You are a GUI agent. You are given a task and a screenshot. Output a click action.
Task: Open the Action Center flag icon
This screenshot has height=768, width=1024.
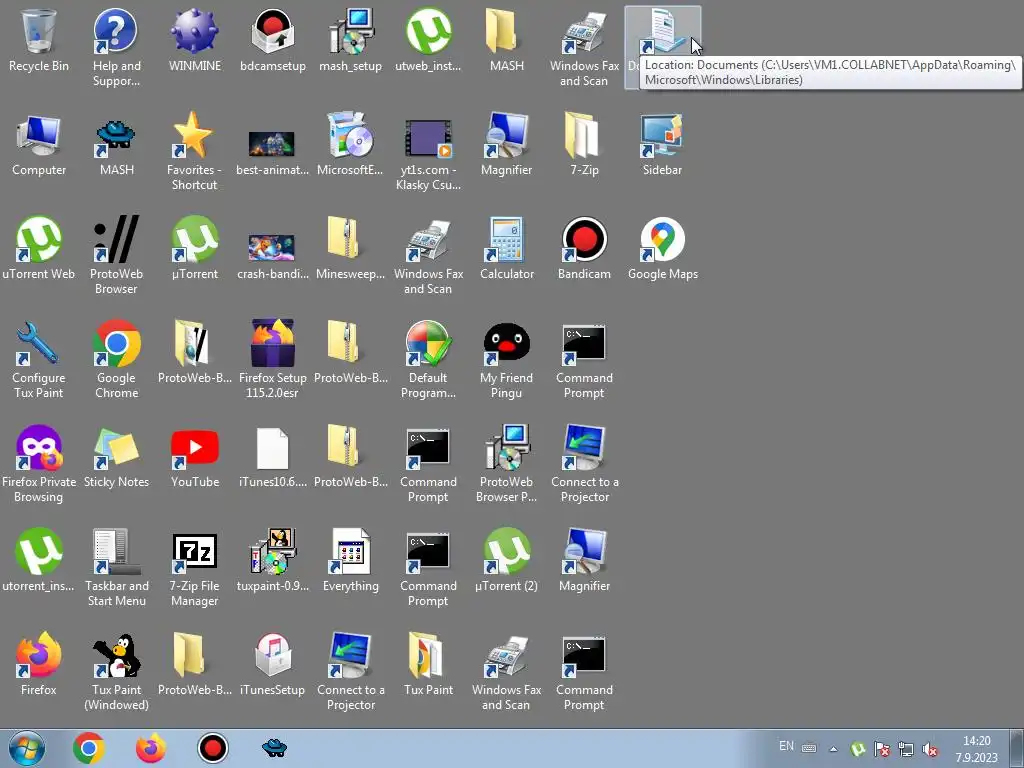coord(882,749)
